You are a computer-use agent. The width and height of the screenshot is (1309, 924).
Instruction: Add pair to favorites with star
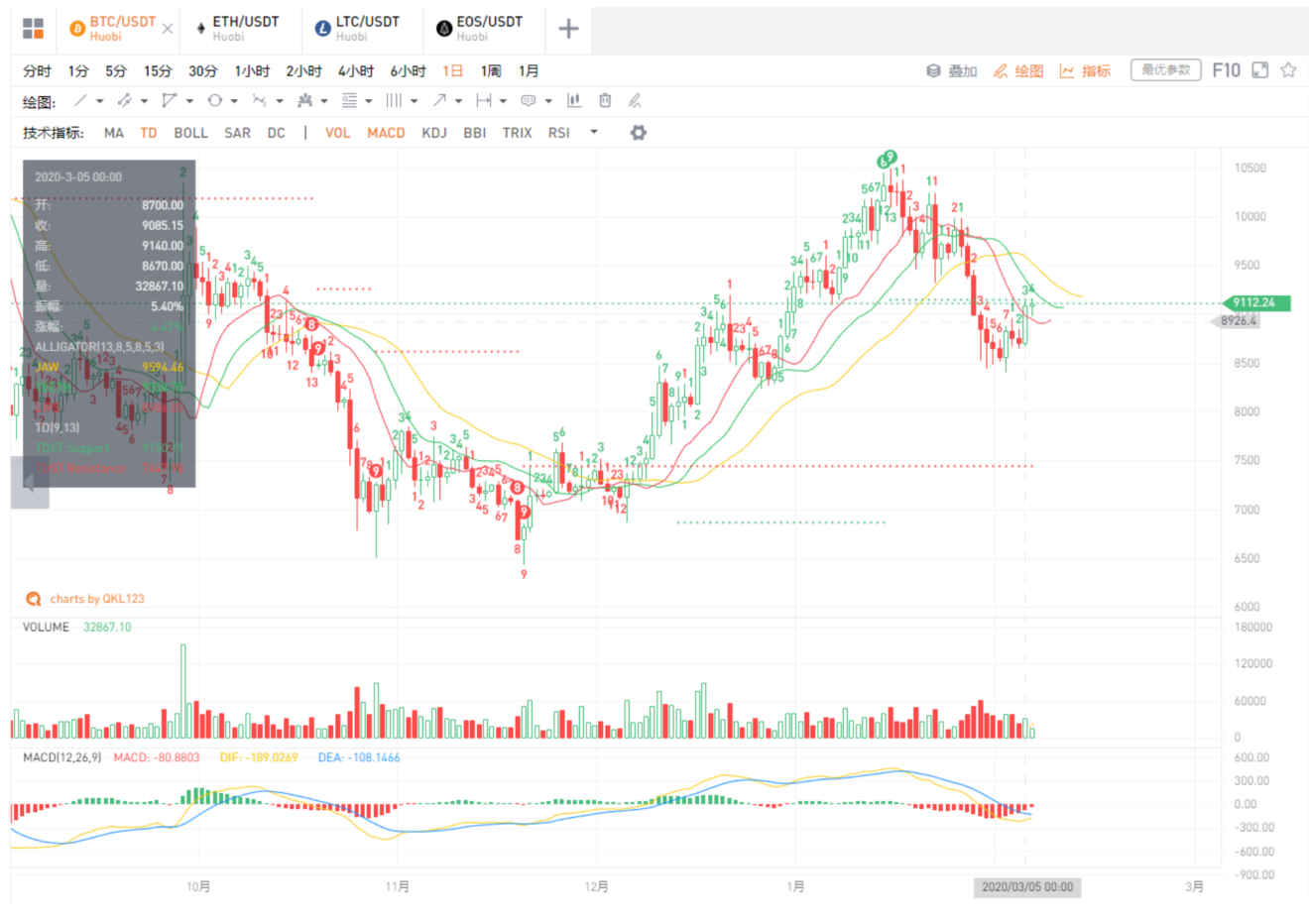coord(1288,69)
